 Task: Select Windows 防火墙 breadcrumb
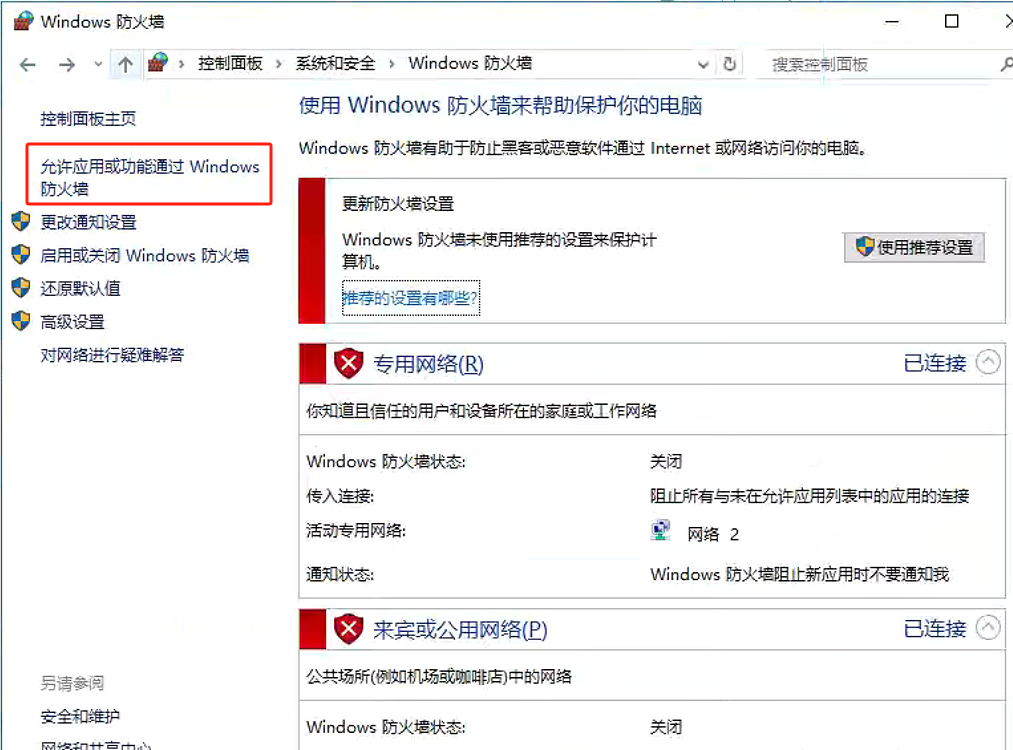click(x=470, y=63)
